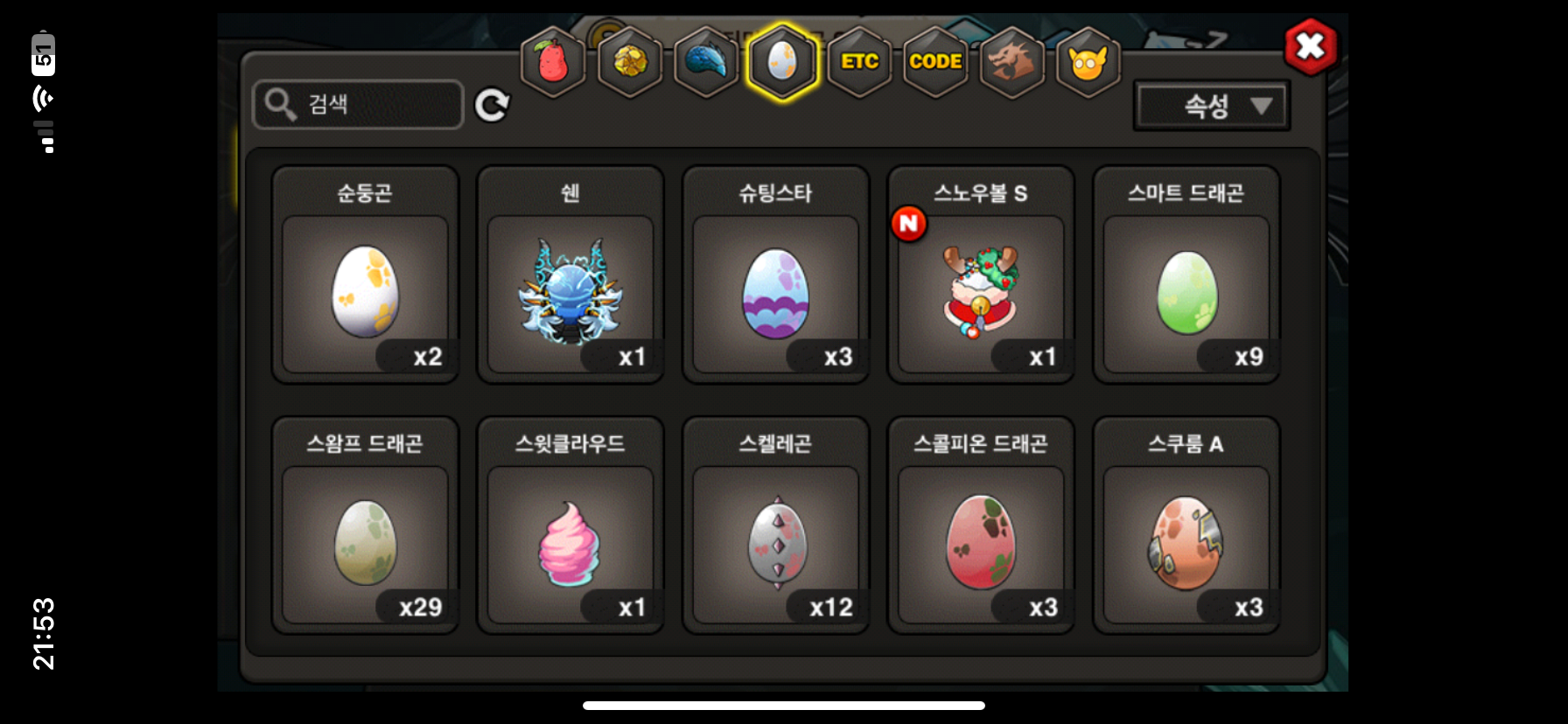Image resolution: width=1568 pixels, height=724 pixels.
Task: Focus the 검색 search input field
Action: click(358, 105)
